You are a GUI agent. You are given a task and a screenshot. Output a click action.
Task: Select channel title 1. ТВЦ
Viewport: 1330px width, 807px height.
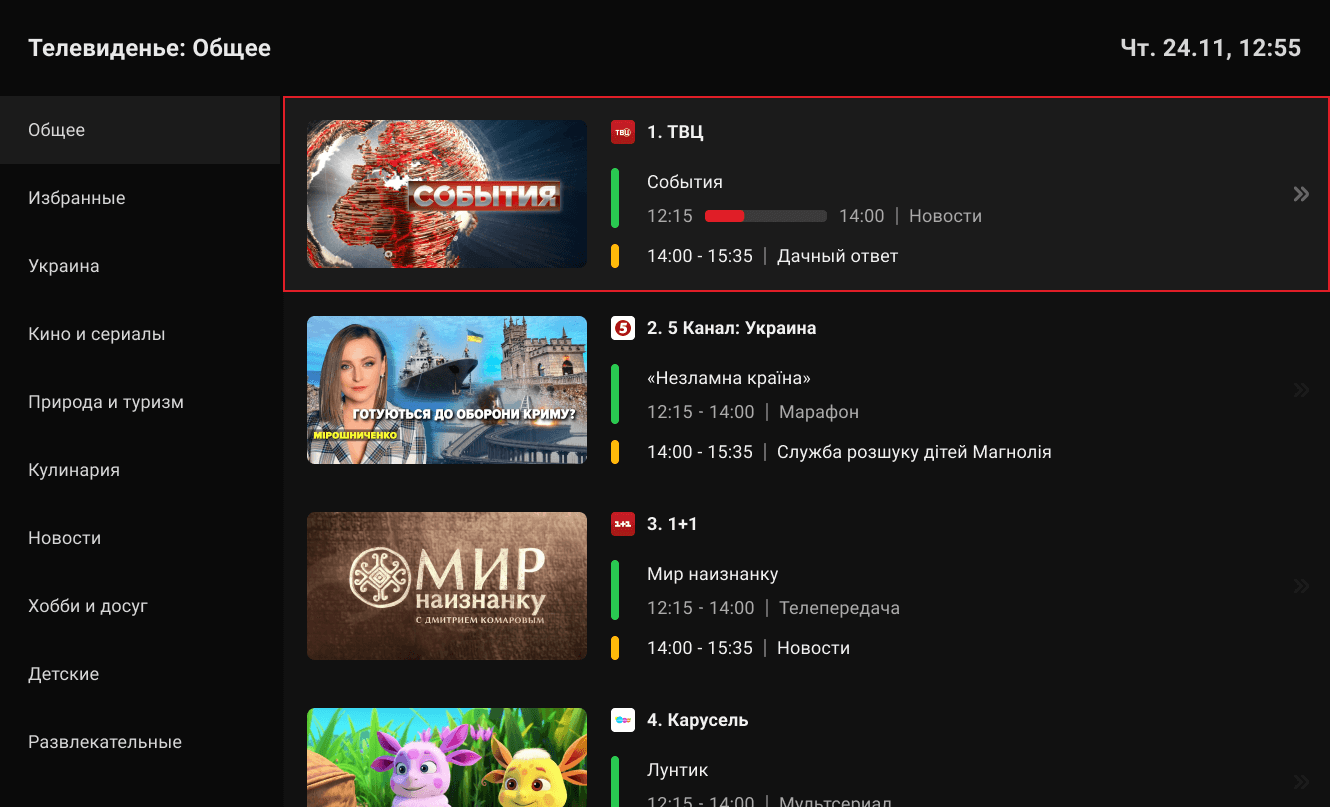(675, 132)
